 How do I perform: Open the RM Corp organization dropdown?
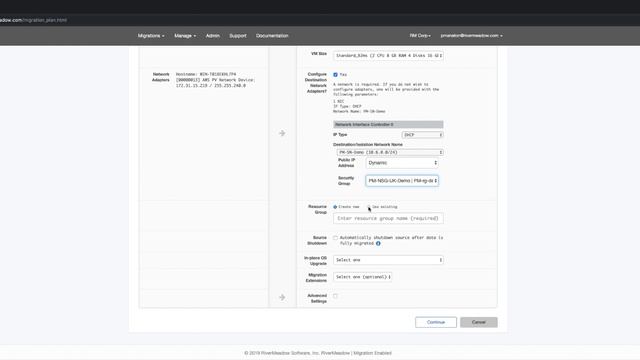pos(420,36)
